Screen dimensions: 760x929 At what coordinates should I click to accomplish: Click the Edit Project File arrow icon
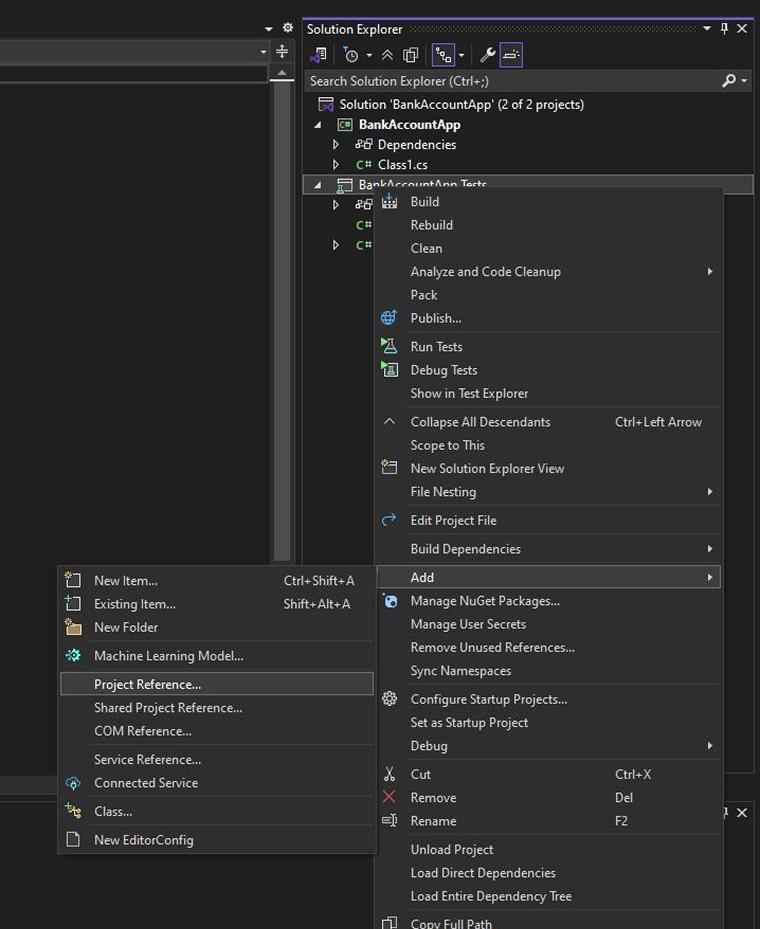pyautogui.click(x=389, y=520)
